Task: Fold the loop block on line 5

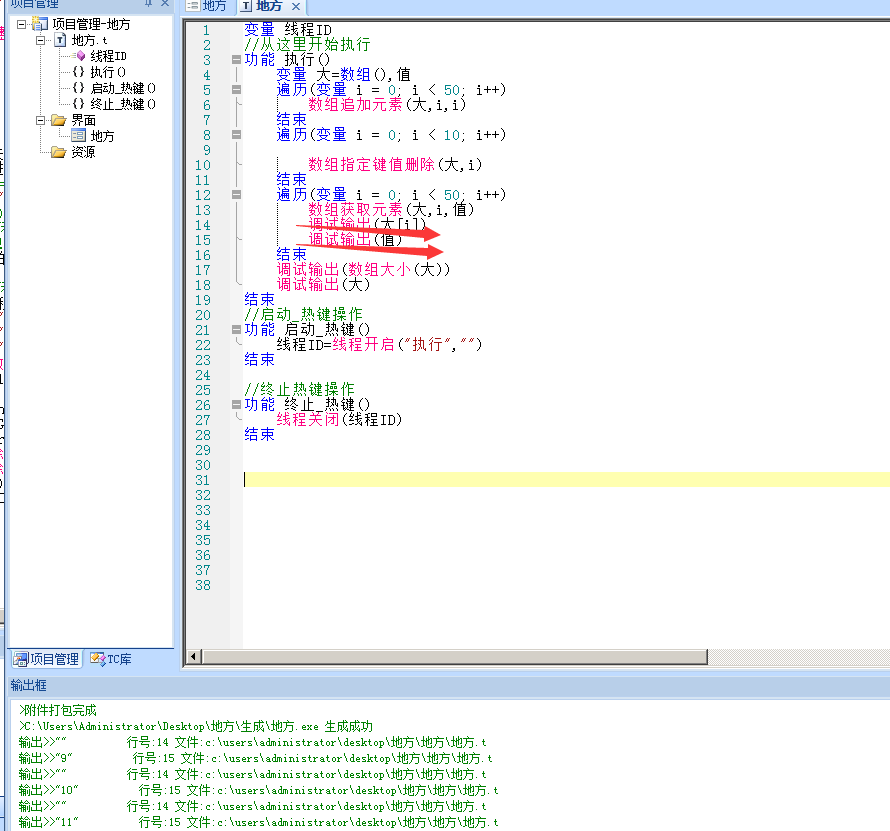Action: coord(236,89)
